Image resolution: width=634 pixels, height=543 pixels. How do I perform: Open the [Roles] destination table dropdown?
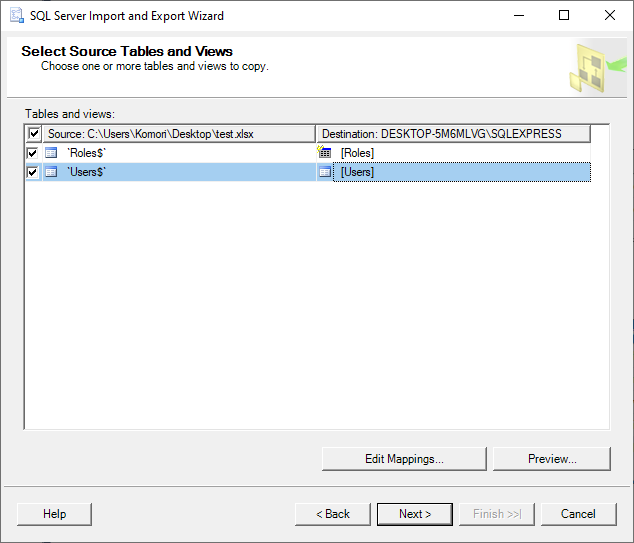coord(460,153)
